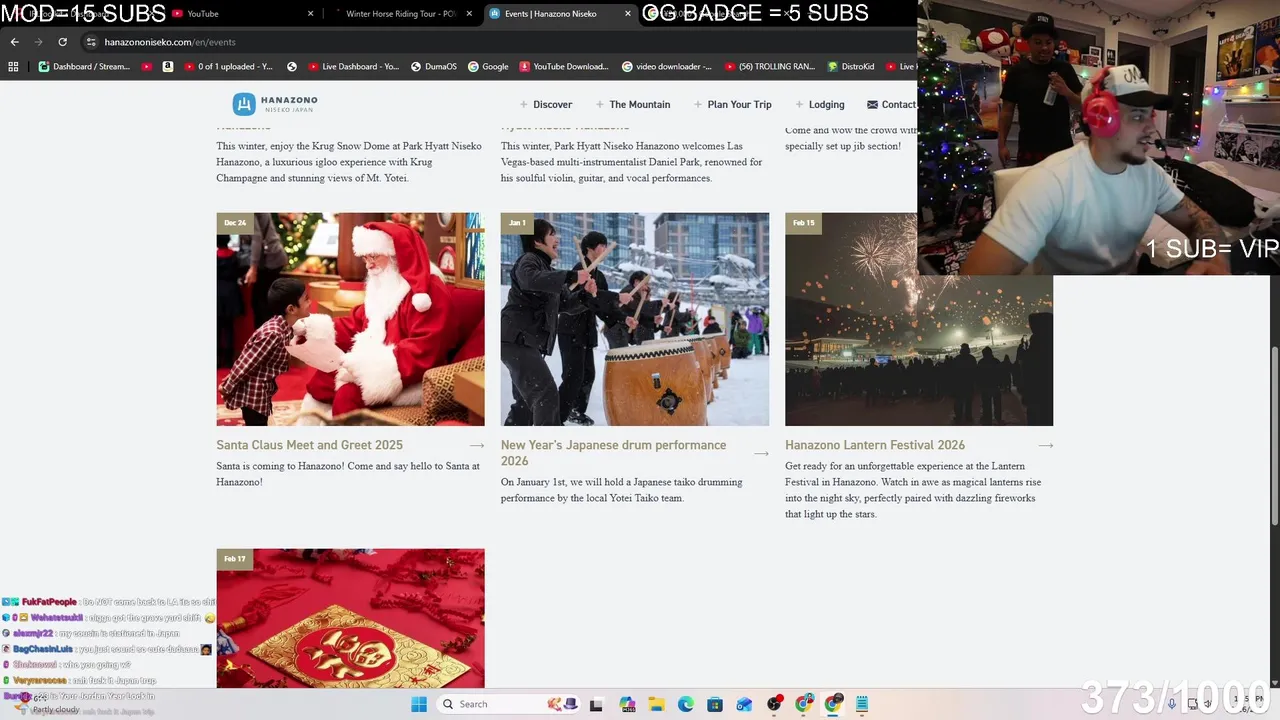Open the DistroKid bookmark
1280x720 pixels.
(851, 67)
